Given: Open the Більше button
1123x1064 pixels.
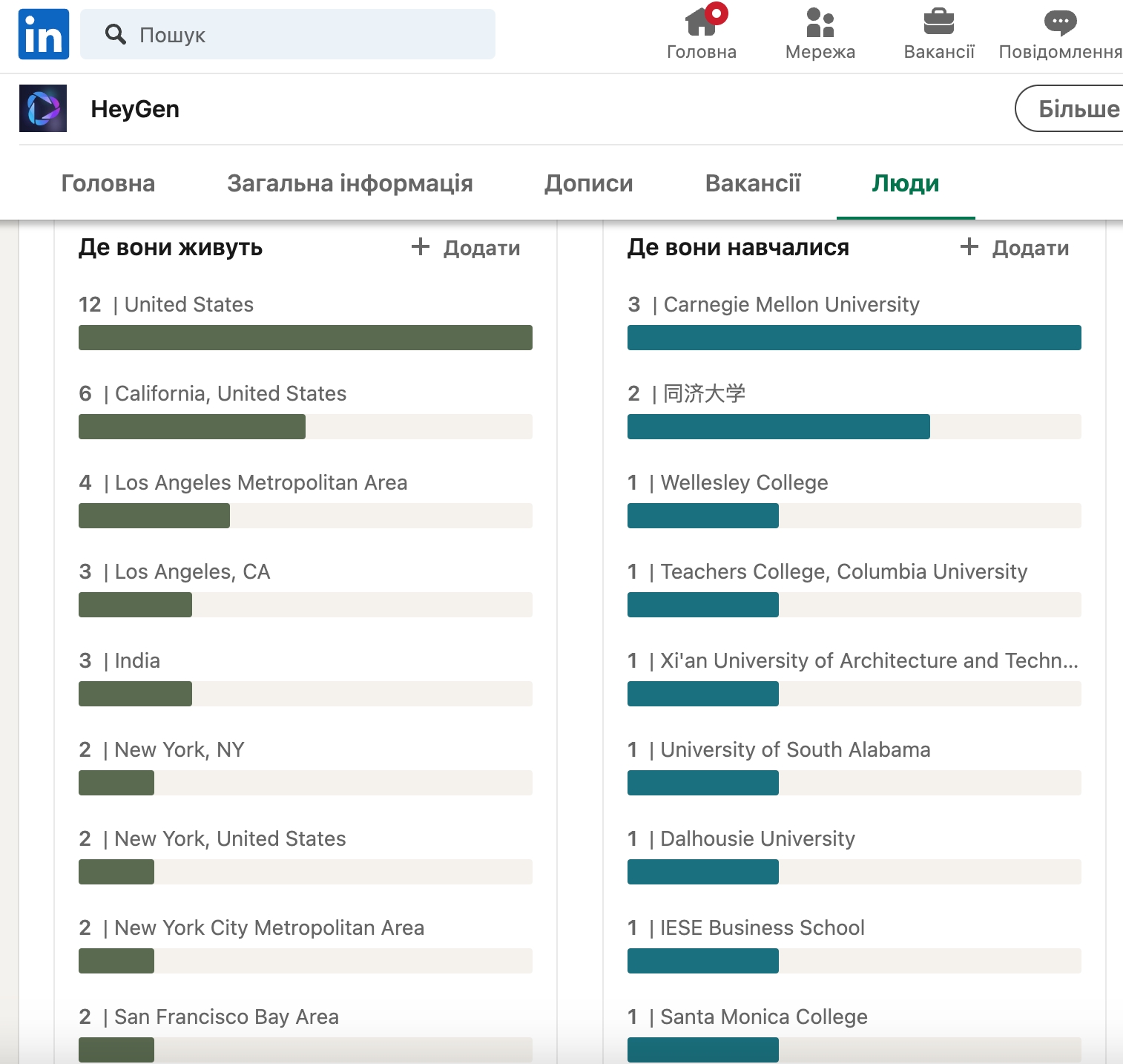Looking at the screenshot, I should [1070, 108].
